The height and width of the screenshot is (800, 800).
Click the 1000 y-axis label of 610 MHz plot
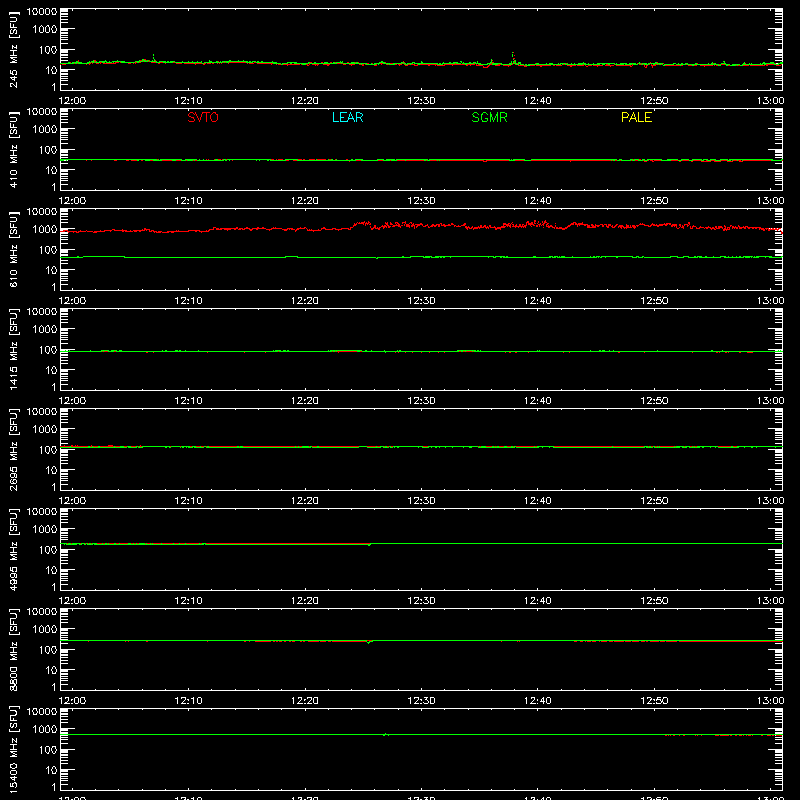click(x=45, y=230)
